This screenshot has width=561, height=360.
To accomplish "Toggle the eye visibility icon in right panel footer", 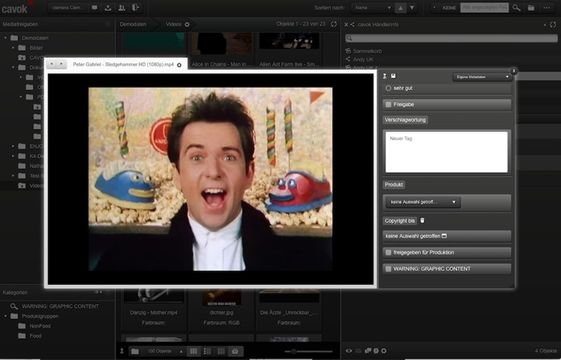I will 348,351.
